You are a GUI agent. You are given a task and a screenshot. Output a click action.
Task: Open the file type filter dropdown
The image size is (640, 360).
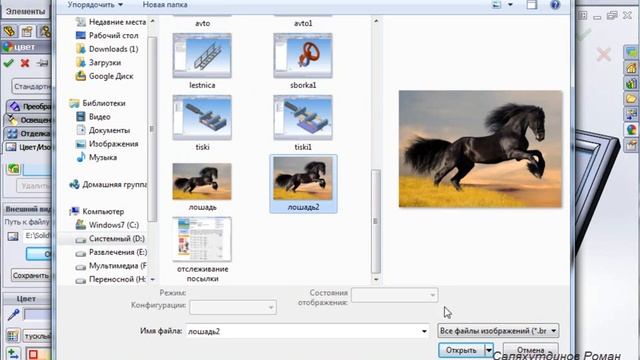coord(498,331)
